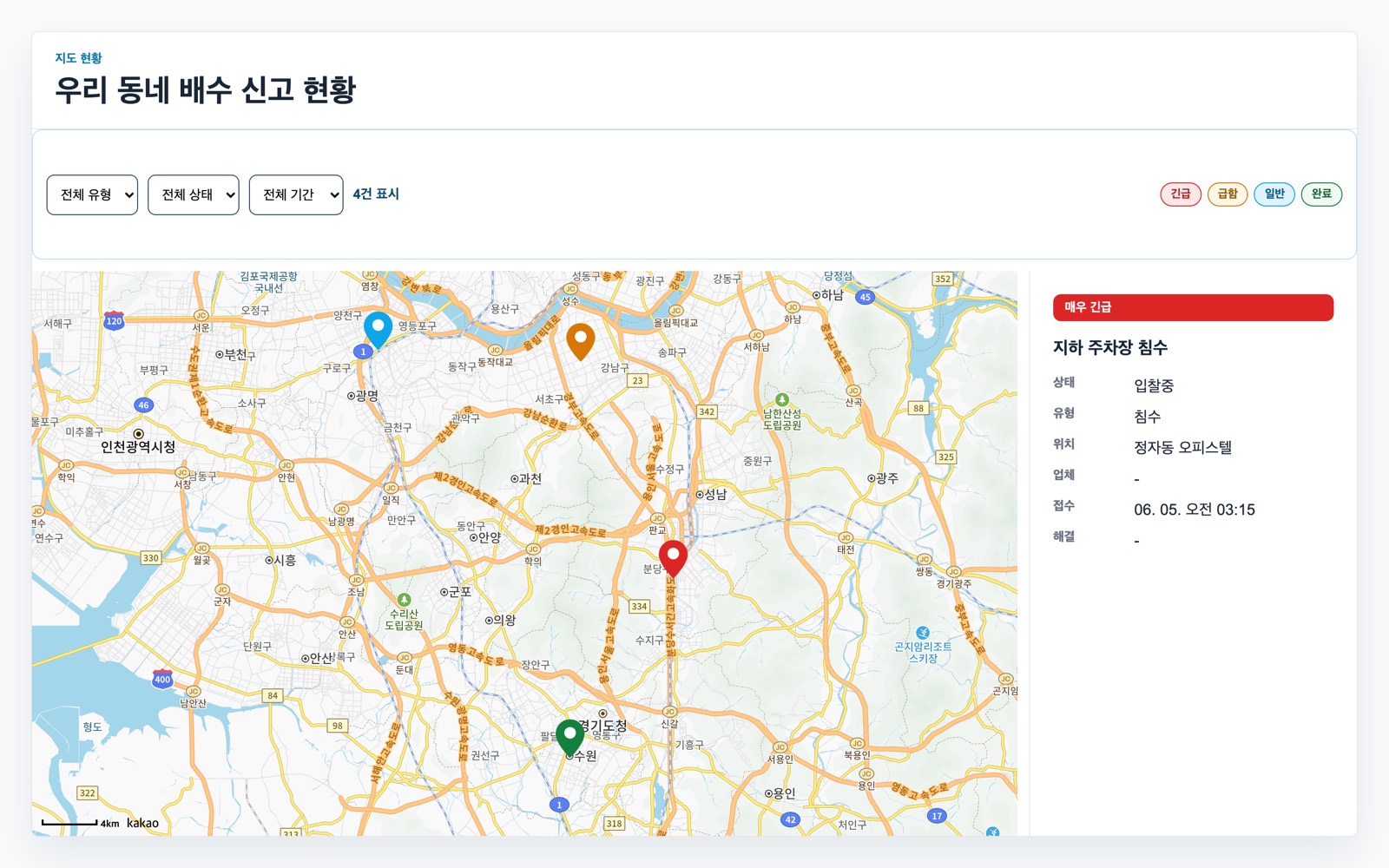
Task: Click the 4km map scale bar
Action: coord(81,823)
